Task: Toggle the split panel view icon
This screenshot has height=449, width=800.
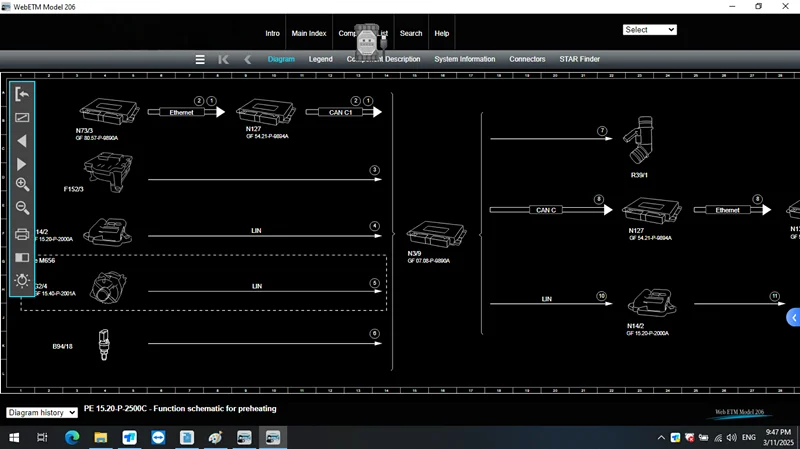Action: tap(22, 257)
